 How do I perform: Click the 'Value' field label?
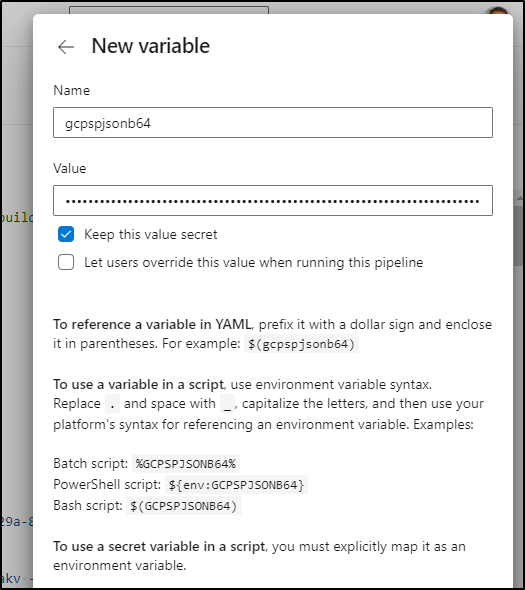70,168
